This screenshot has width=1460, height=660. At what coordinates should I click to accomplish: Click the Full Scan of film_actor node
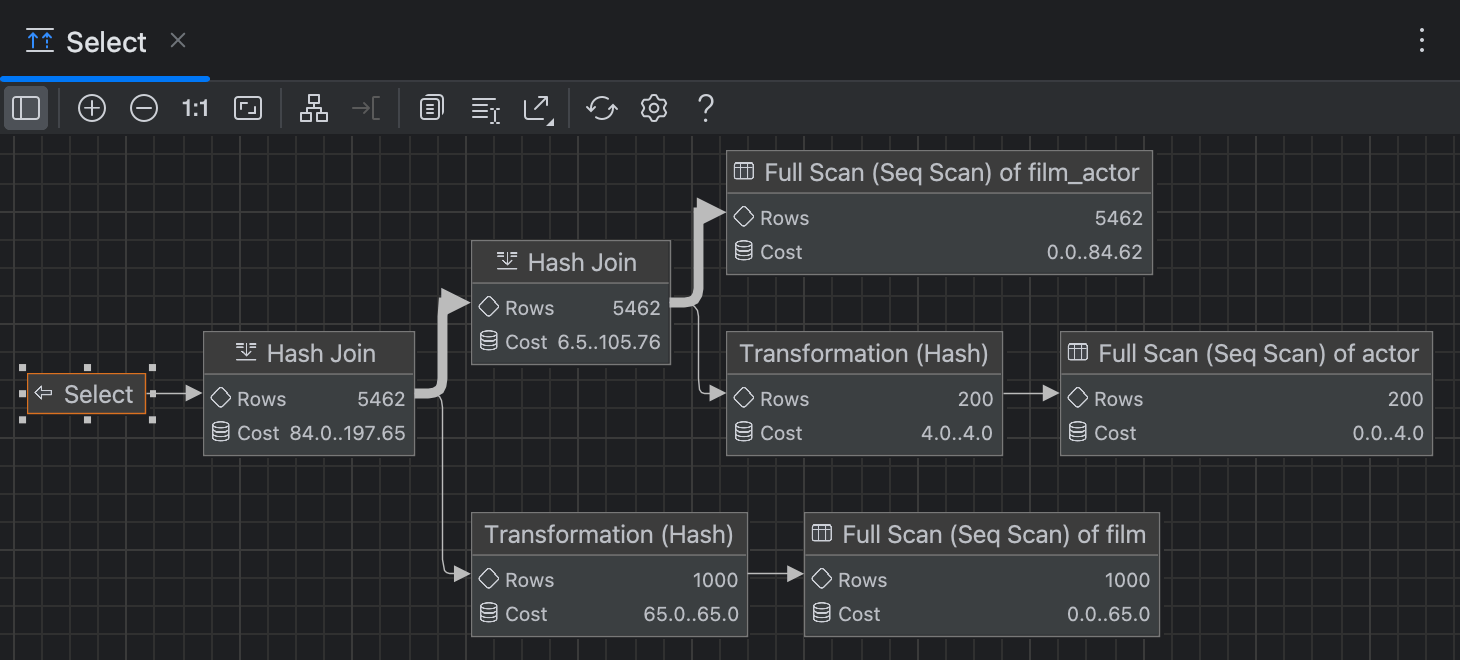(x=939, y=212)
